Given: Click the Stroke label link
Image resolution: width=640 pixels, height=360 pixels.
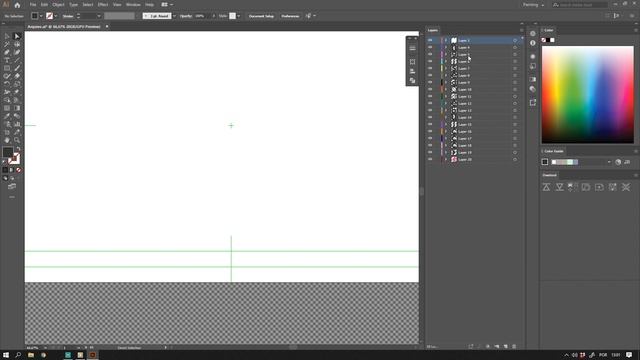Looking at the screenshot, I should coord(68,16).
